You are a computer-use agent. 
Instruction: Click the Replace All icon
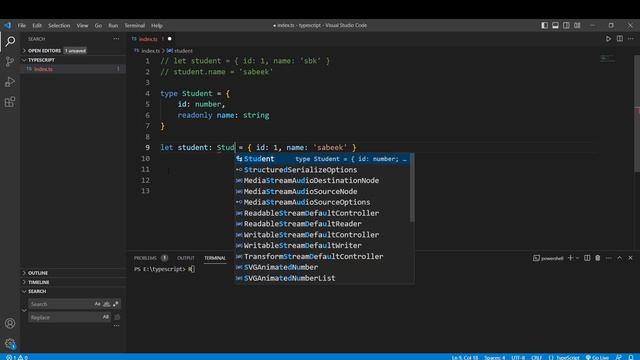(x=117, y=317)
